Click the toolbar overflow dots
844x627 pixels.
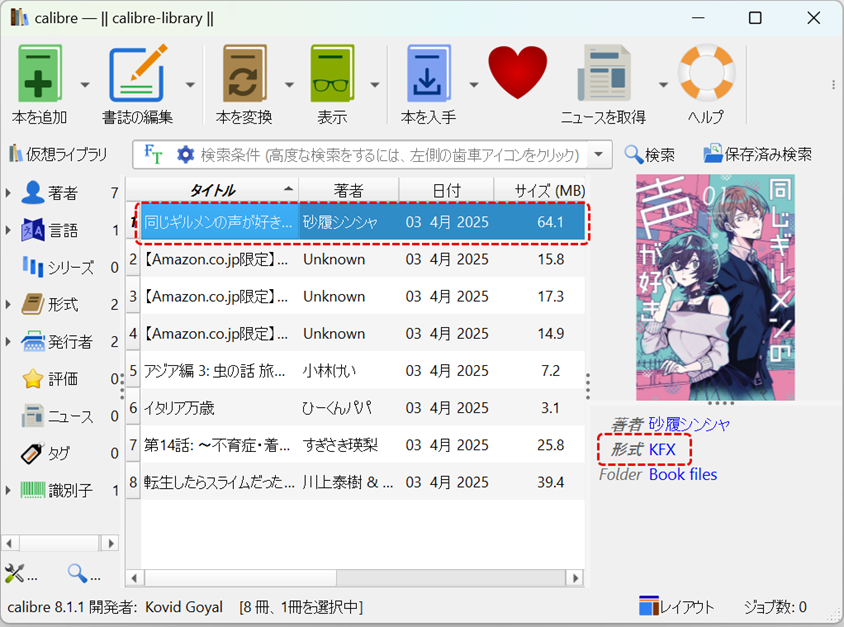pyautogui.click(x=833, y=84)
